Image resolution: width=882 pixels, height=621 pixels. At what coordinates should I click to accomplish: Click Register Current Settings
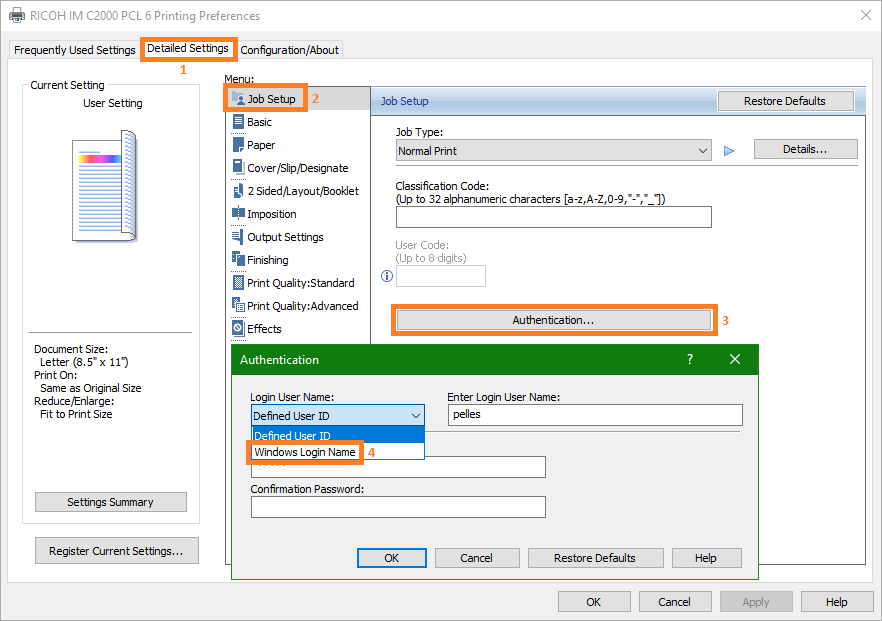[116, 550]
